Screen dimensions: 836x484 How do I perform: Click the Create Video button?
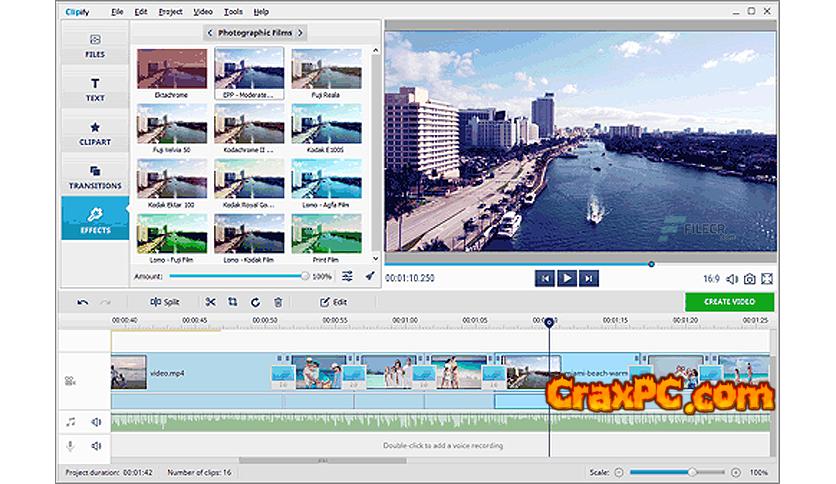(x=729, y=301)
